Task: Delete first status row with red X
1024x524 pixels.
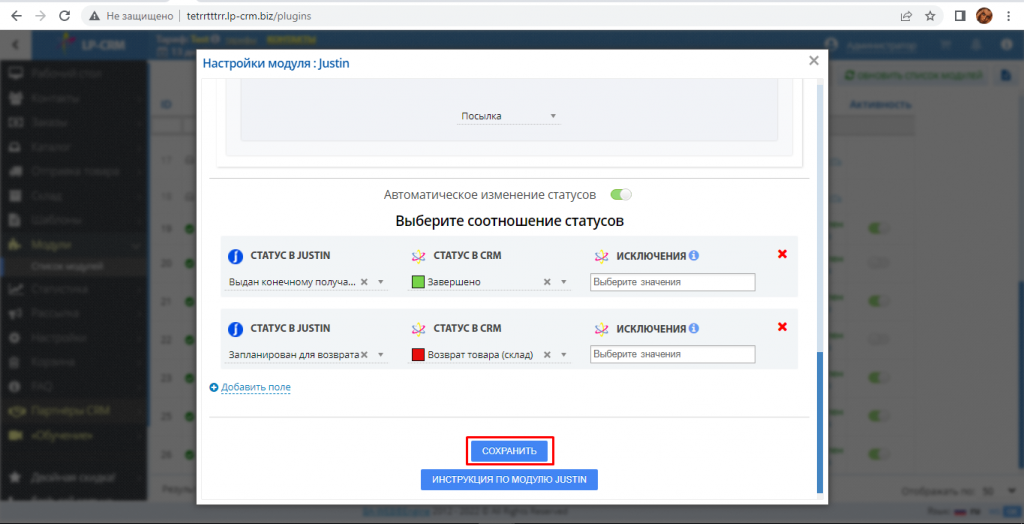Action: [782, 254]
